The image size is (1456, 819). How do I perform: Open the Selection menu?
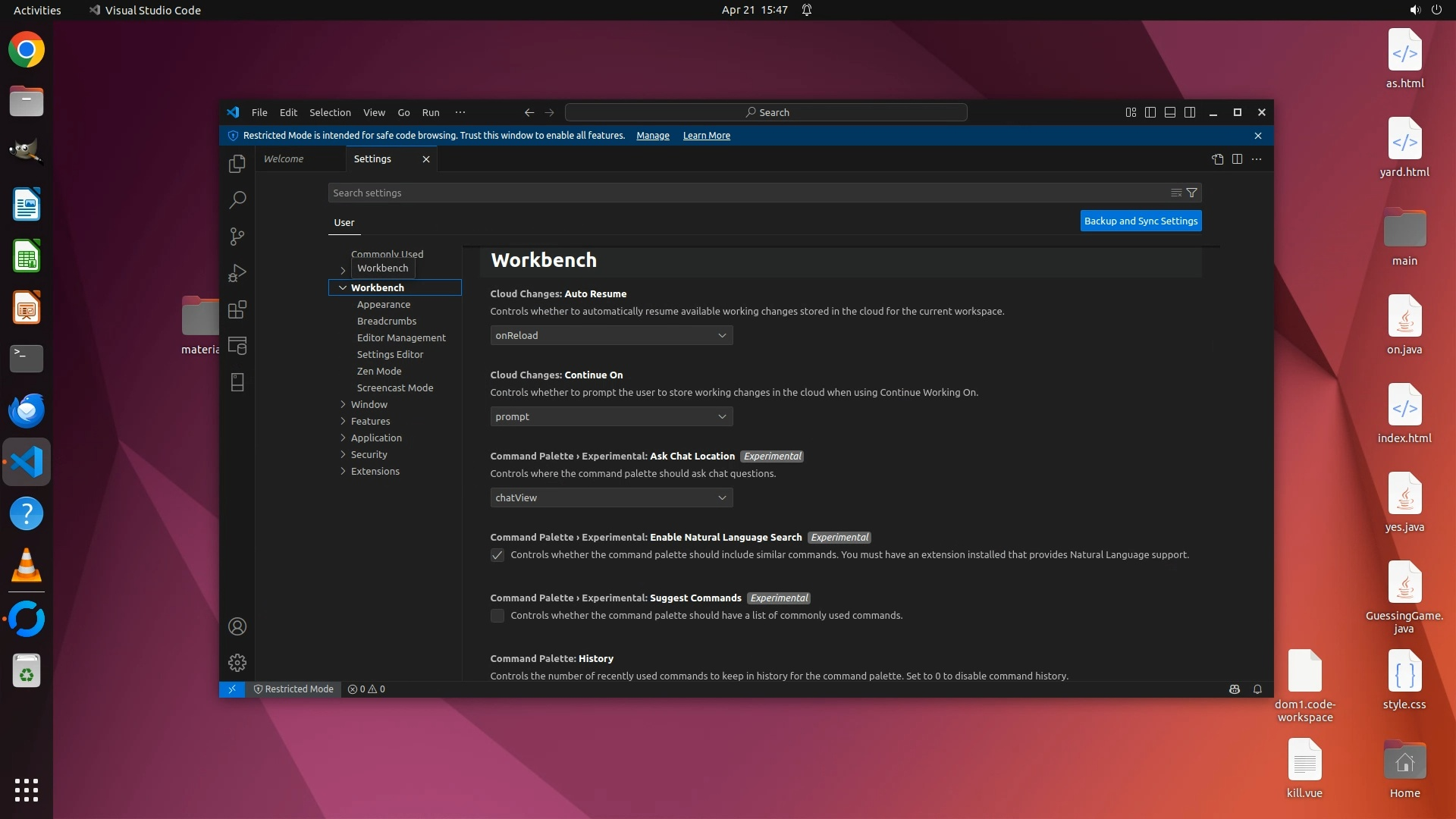click(x=330, y=112)
